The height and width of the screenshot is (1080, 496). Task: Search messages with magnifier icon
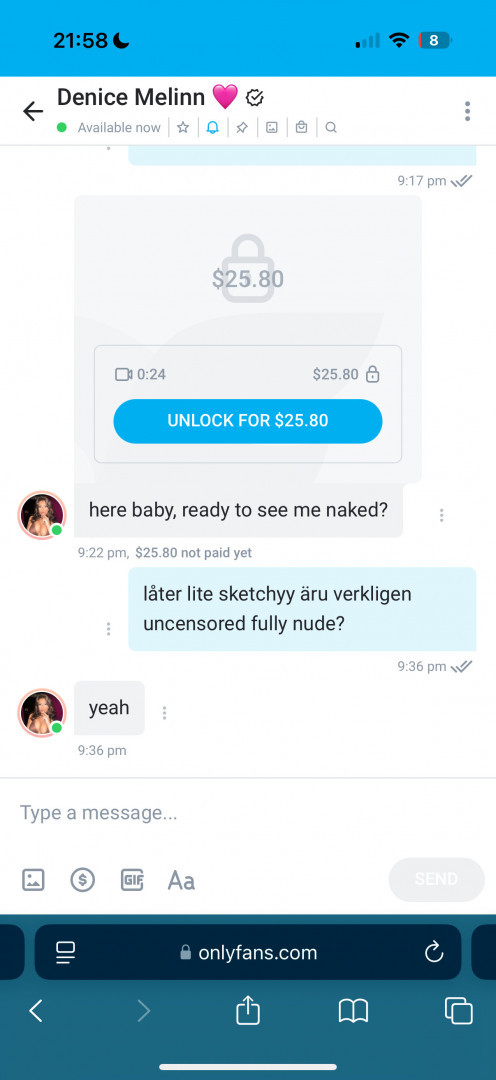(x=331, y=127)
